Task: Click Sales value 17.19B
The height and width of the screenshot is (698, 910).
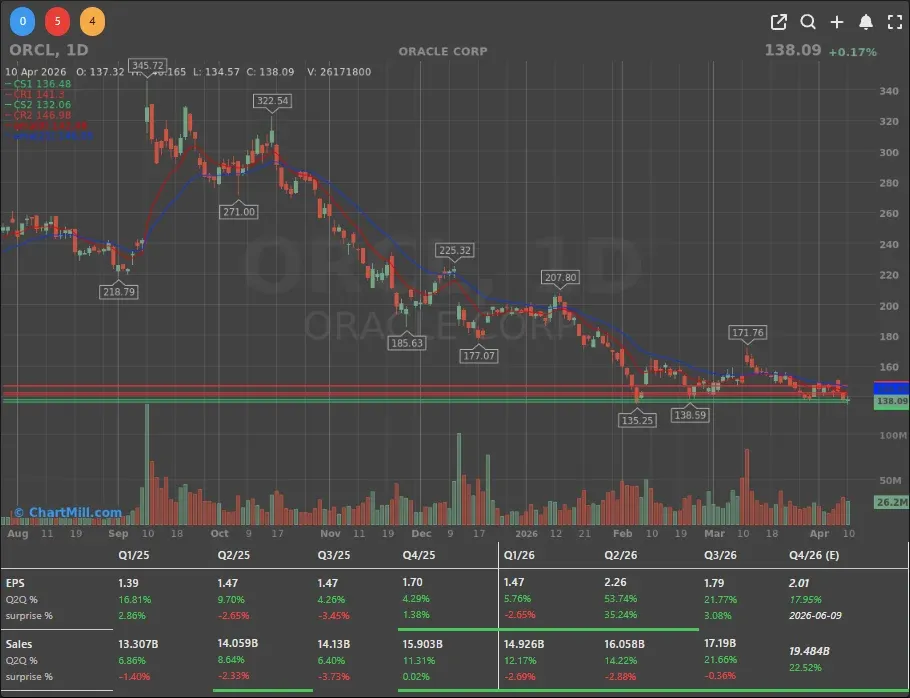Action: click(x=720, y=643)
